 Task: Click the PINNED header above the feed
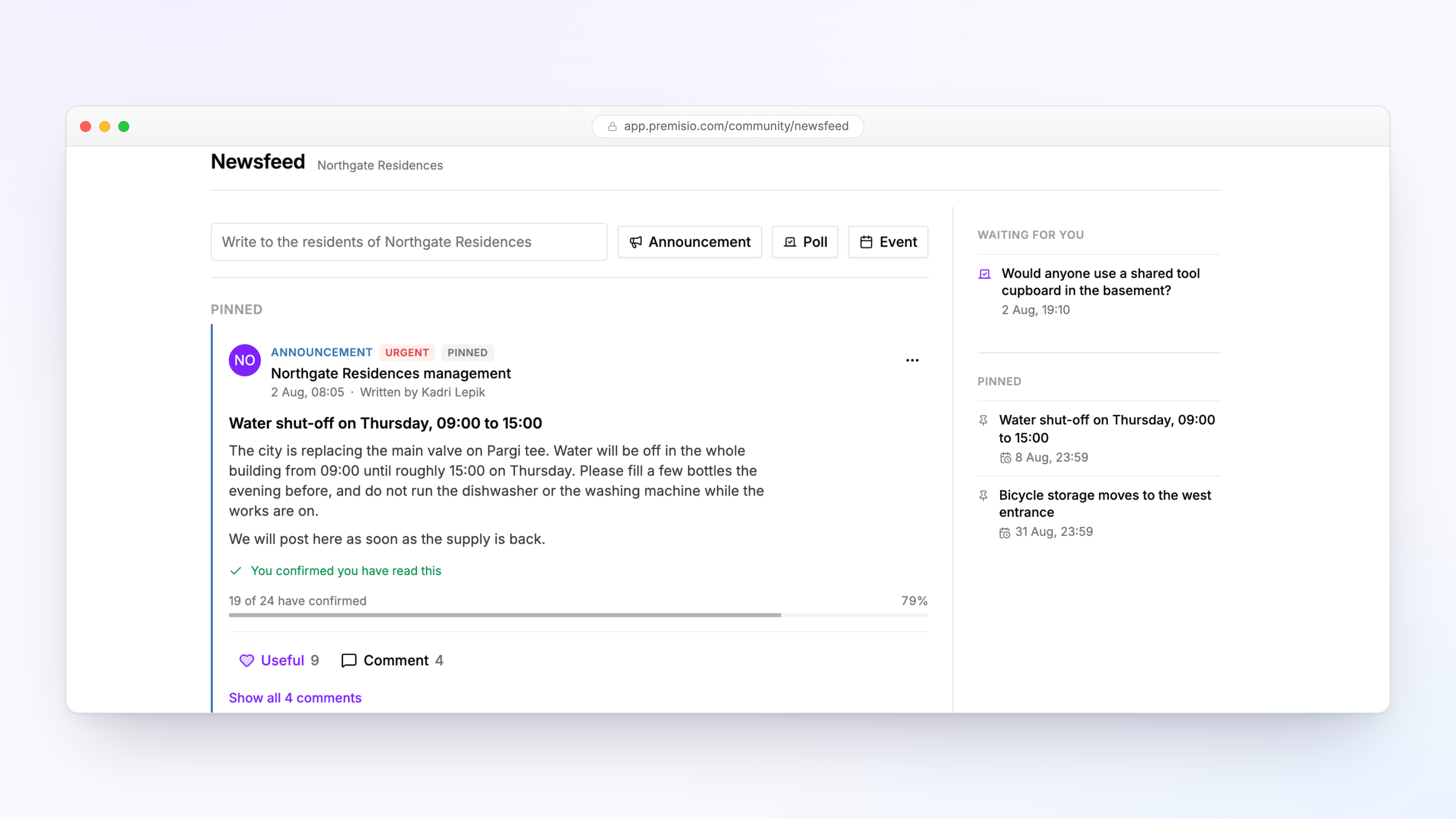pos(236,310)
